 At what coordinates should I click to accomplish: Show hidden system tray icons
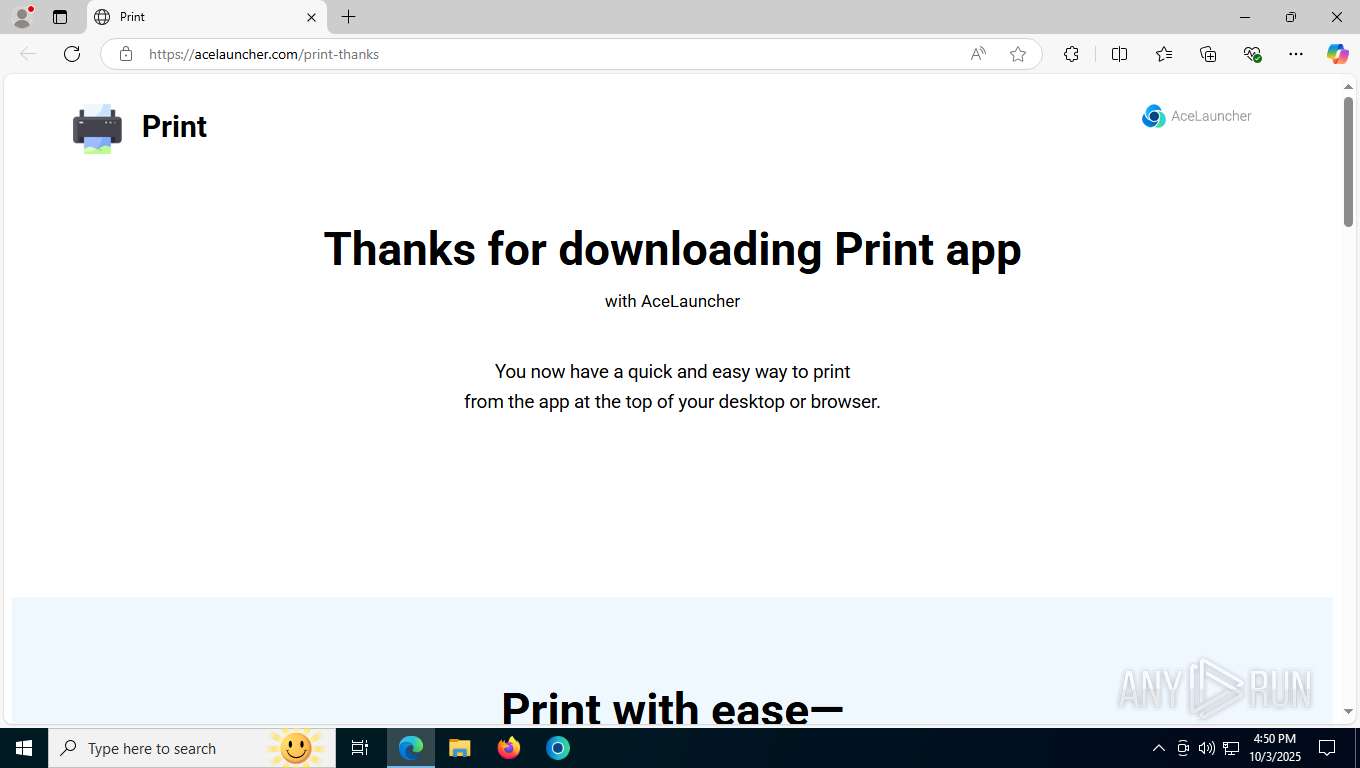pos(1159,748)
